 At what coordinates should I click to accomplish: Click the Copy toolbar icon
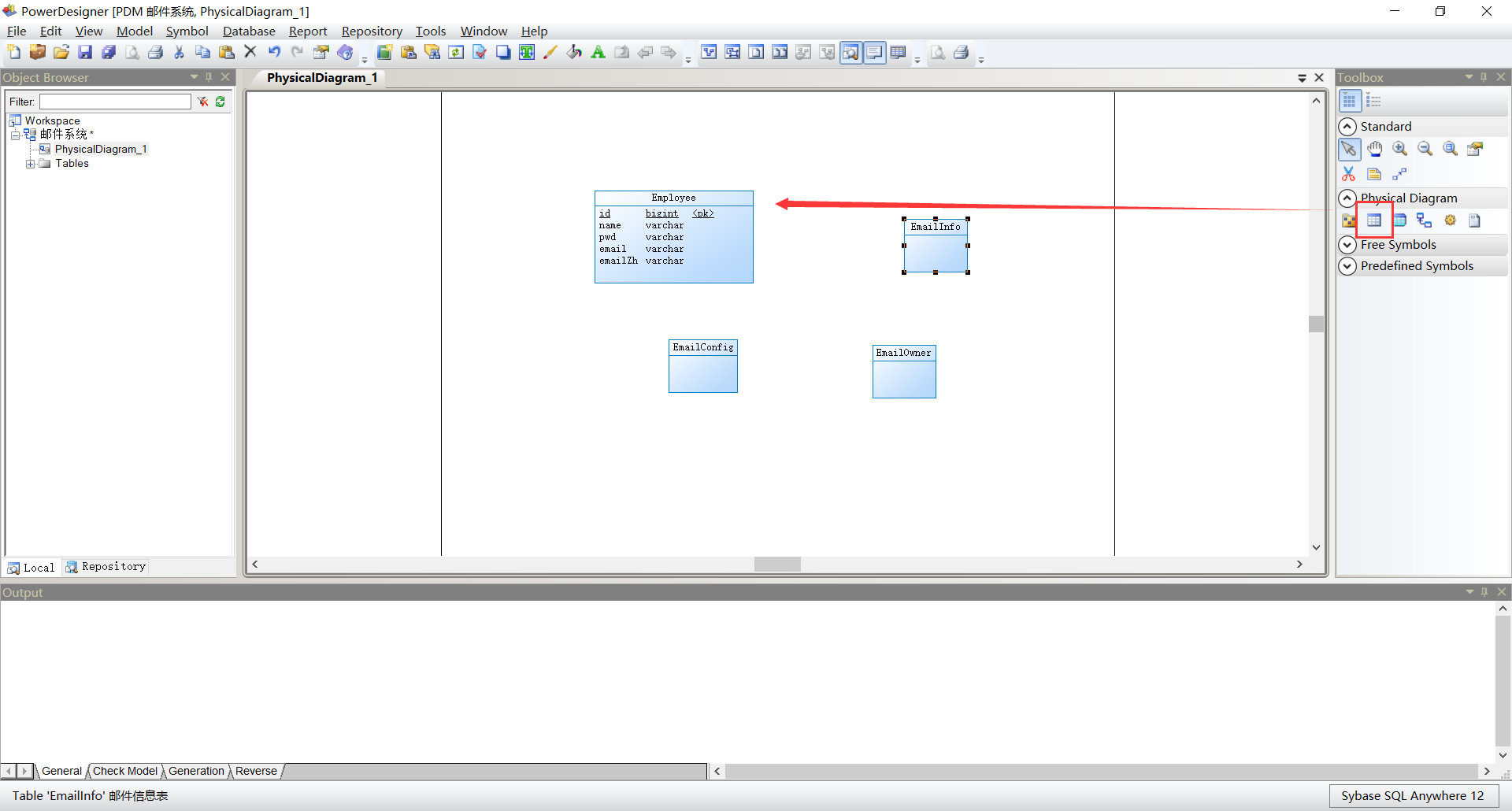pyautogui.click(x=203, y=53)
